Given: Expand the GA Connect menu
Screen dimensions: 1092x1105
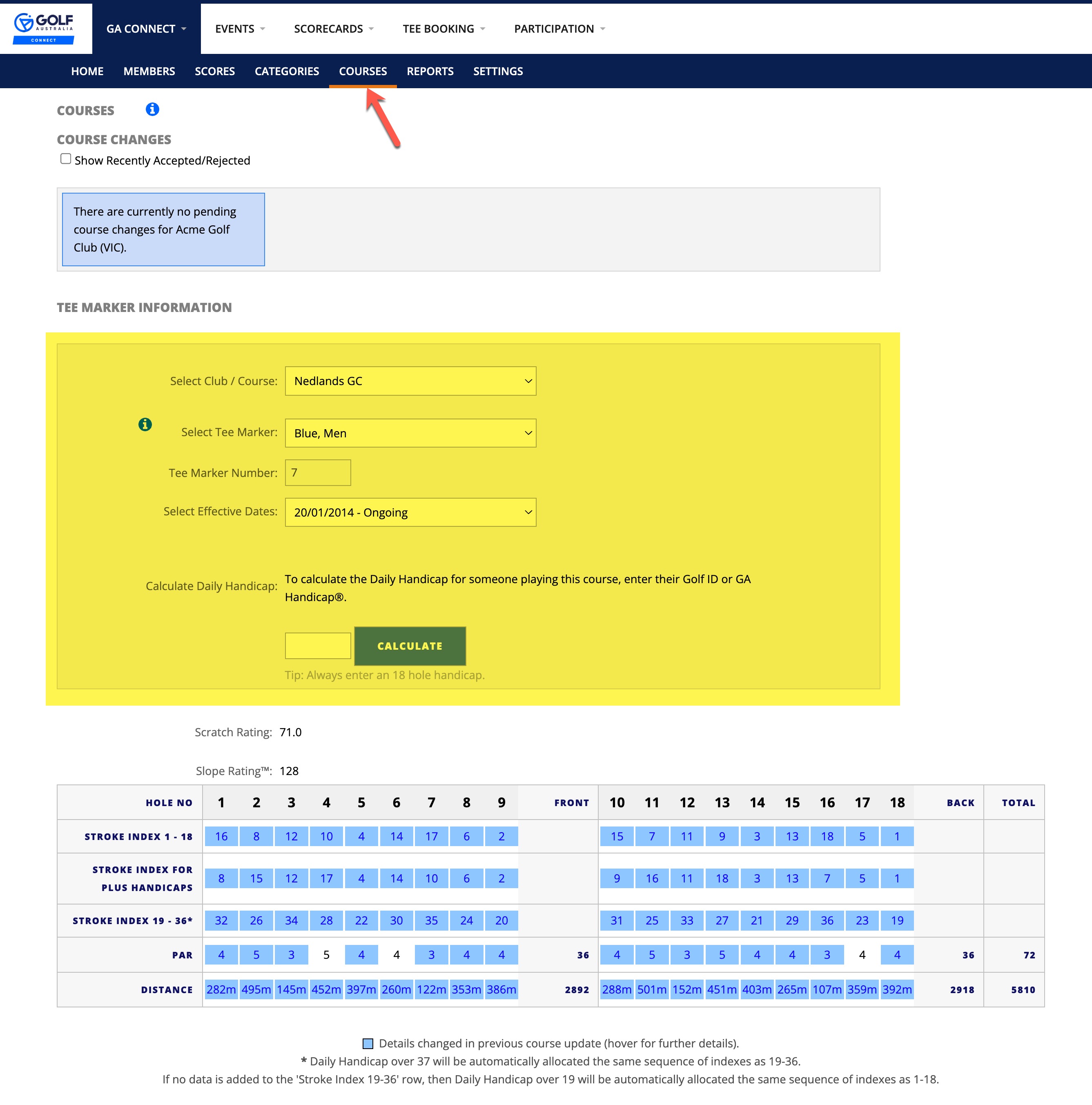Looking at the screenshot, I should (147, 29).
